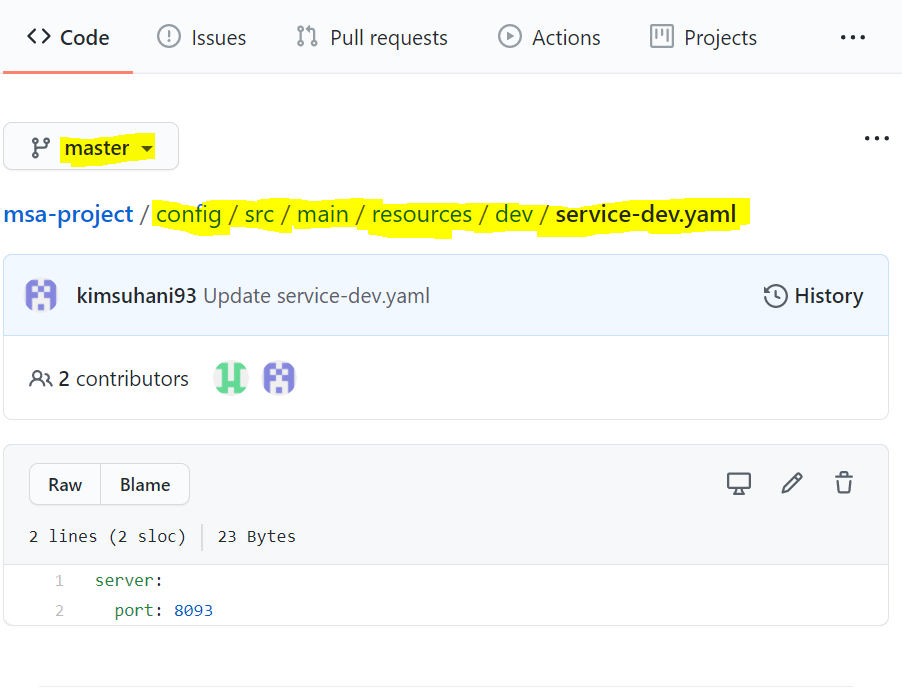
Task: Click the service-dev.yaml file name in path
Action: pyautogui.click(x=645, y=214)
